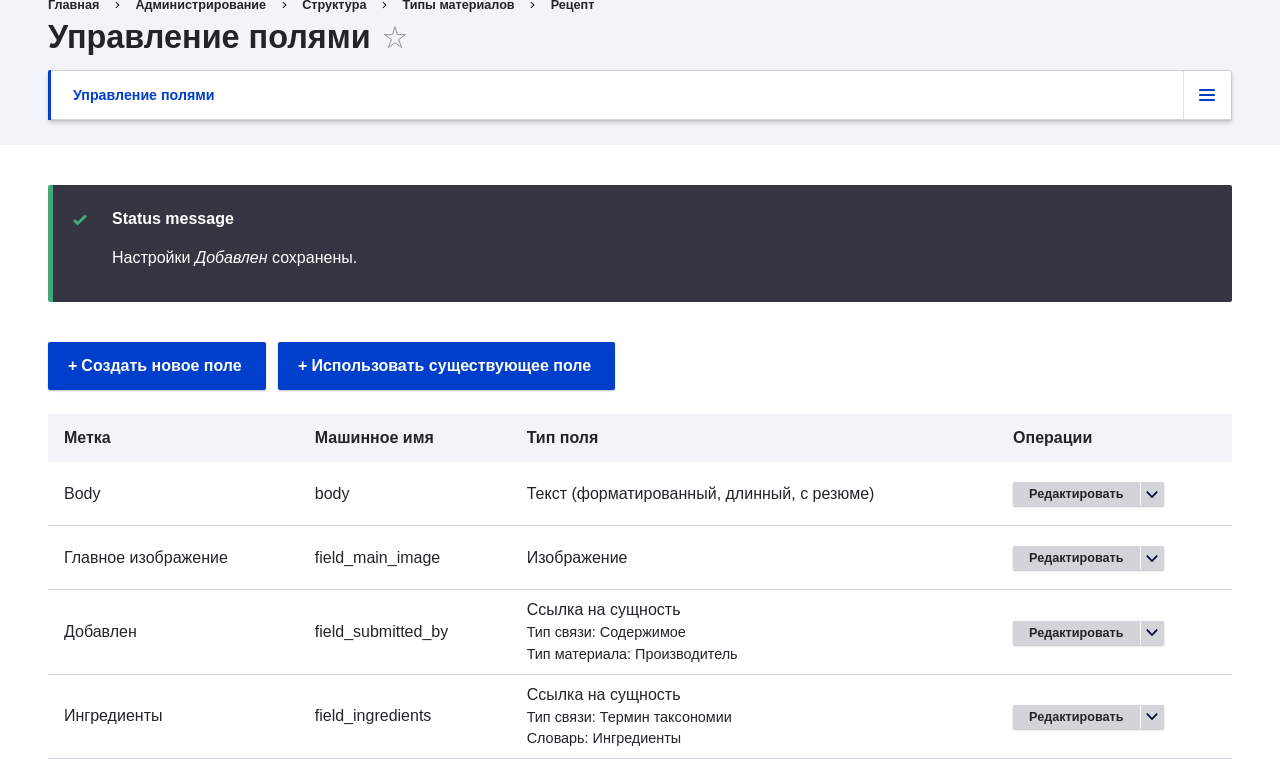This screenshot has height=759, width=1280.
Task: Expand the operations dropdown for the Добавлен field
Action: [1152, 633]
